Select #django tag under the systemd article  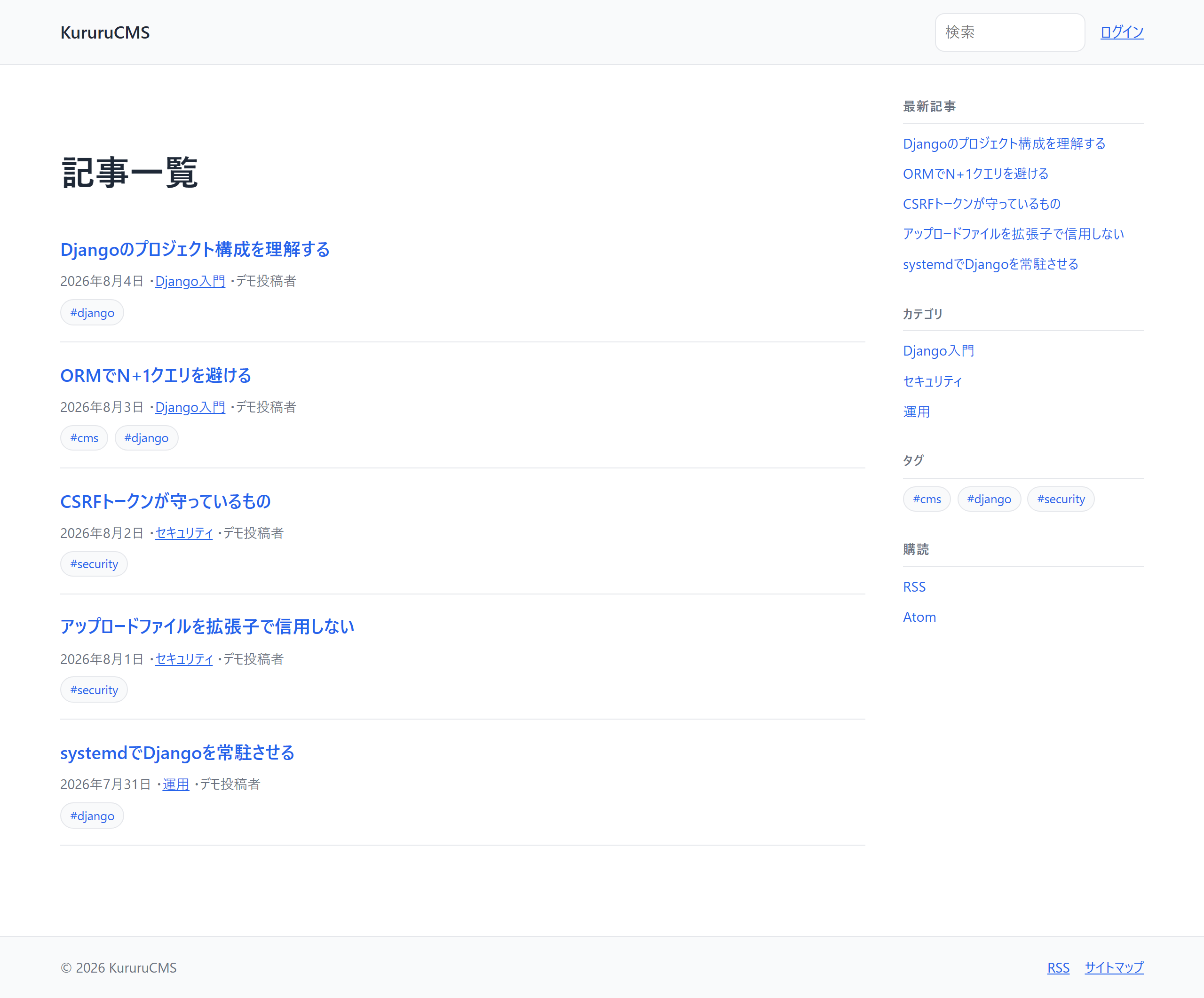point(92,816)
